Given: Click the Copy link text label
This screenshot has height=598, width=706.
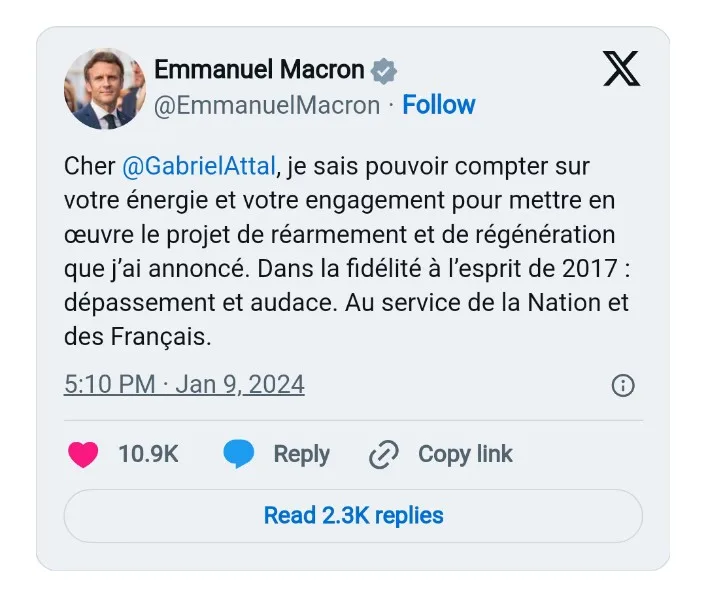Looking at the screenshot, I should [465, 454].
